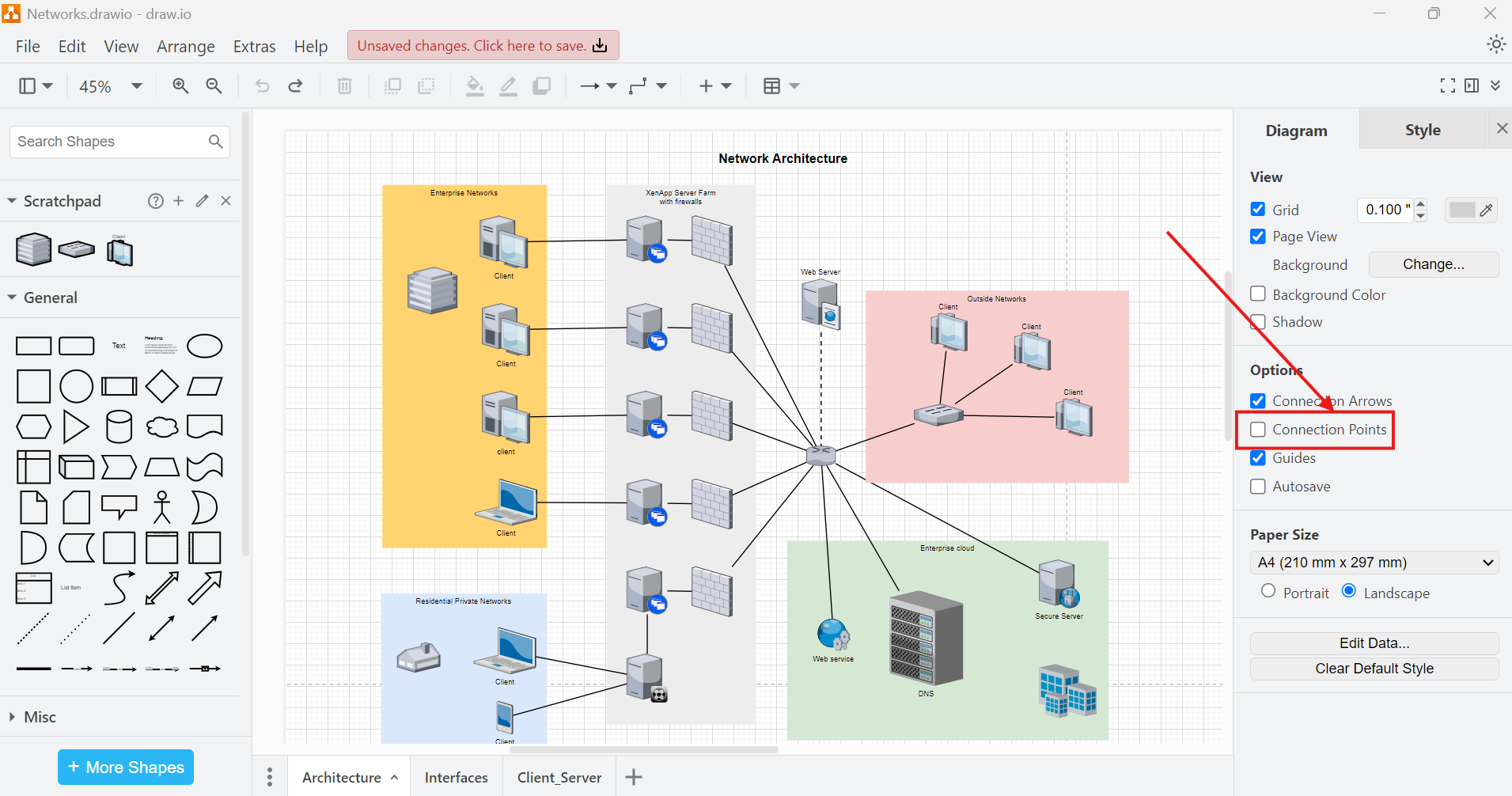
Task: Turn on the Autosave checkbox
Action: [x=1258, y=487]
